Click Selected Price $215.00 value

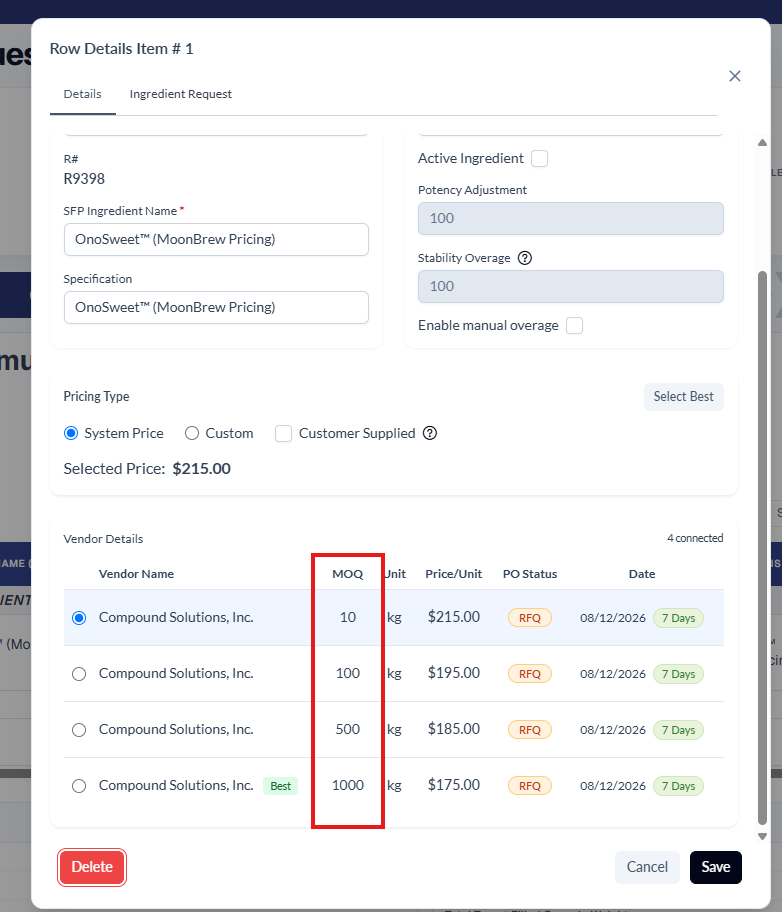pyautogui.click(x=201, y=469)
